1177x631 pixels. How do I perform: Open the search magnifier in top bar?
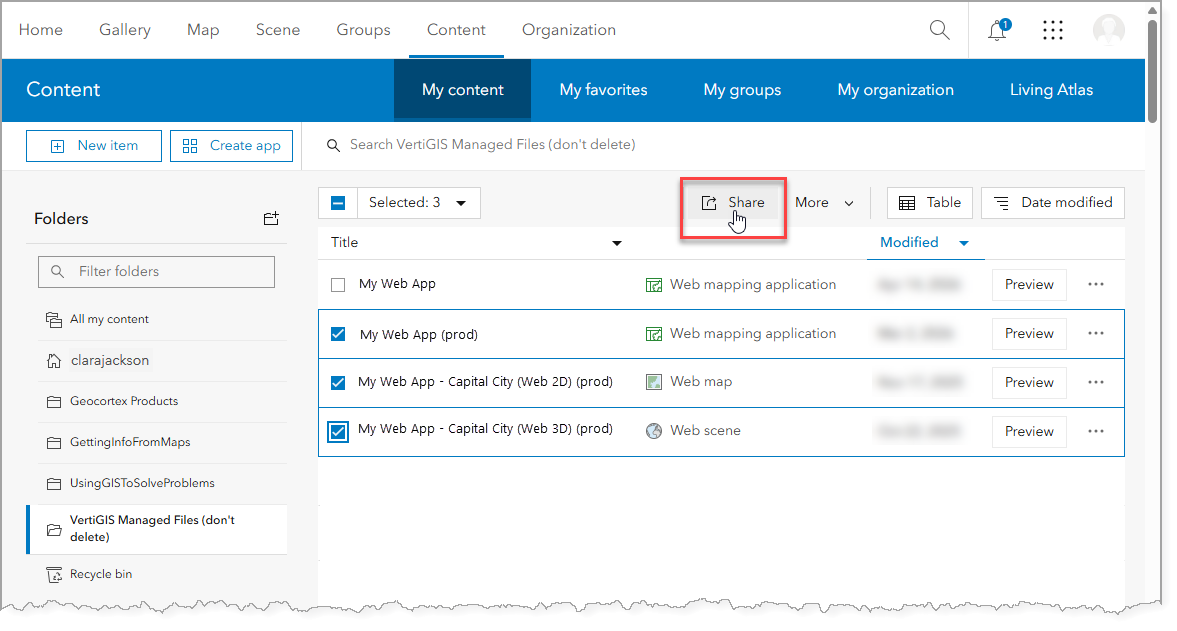(x=939, y=30)
